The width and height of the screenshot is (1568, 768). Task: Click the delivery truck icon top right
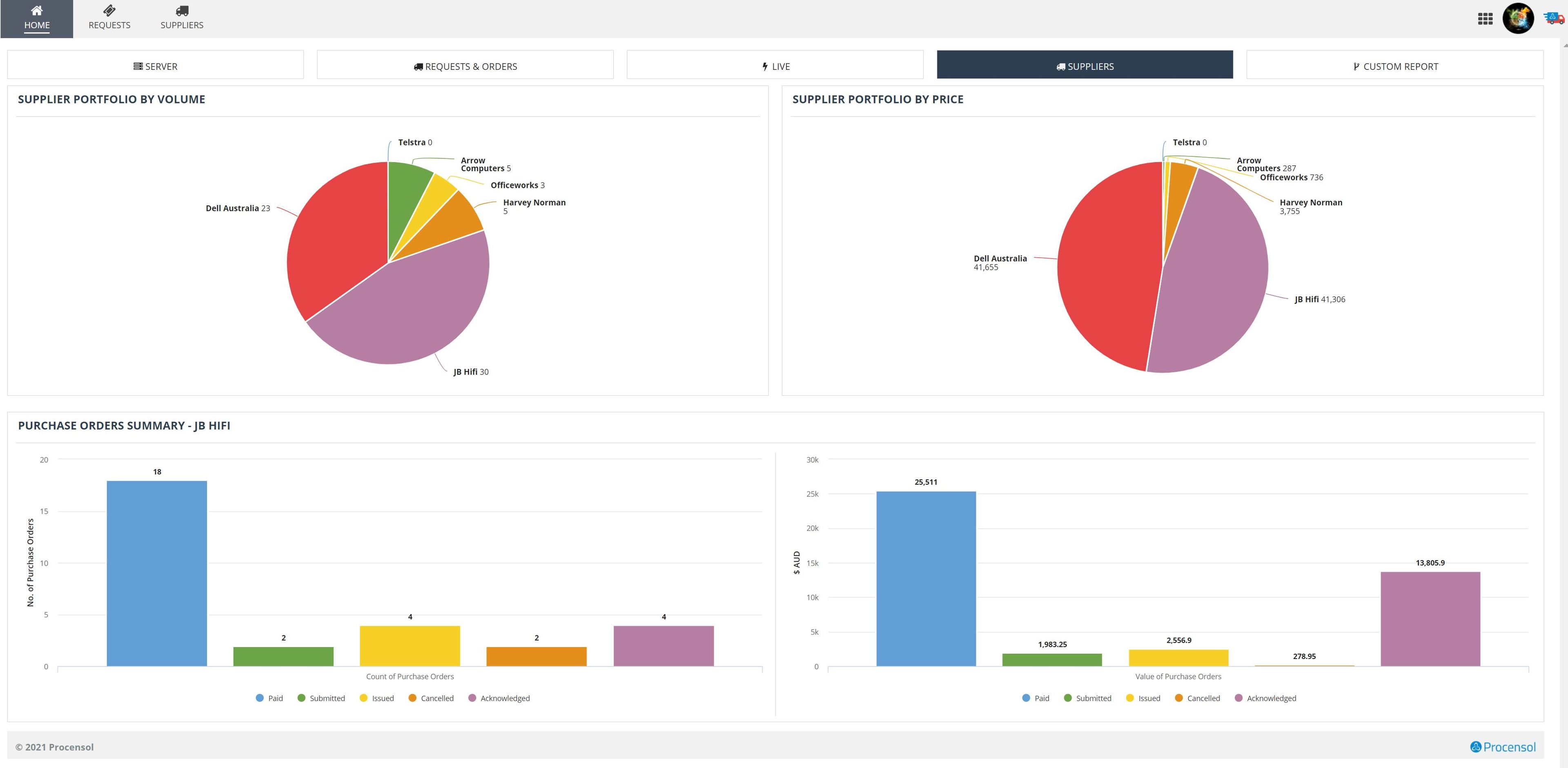point(1554,18)
